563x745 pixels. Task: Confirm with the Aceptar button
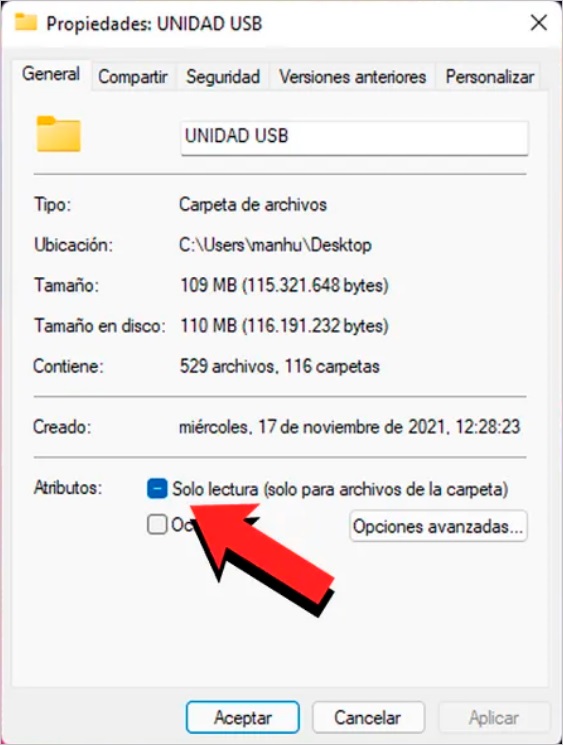click(243, 717)
